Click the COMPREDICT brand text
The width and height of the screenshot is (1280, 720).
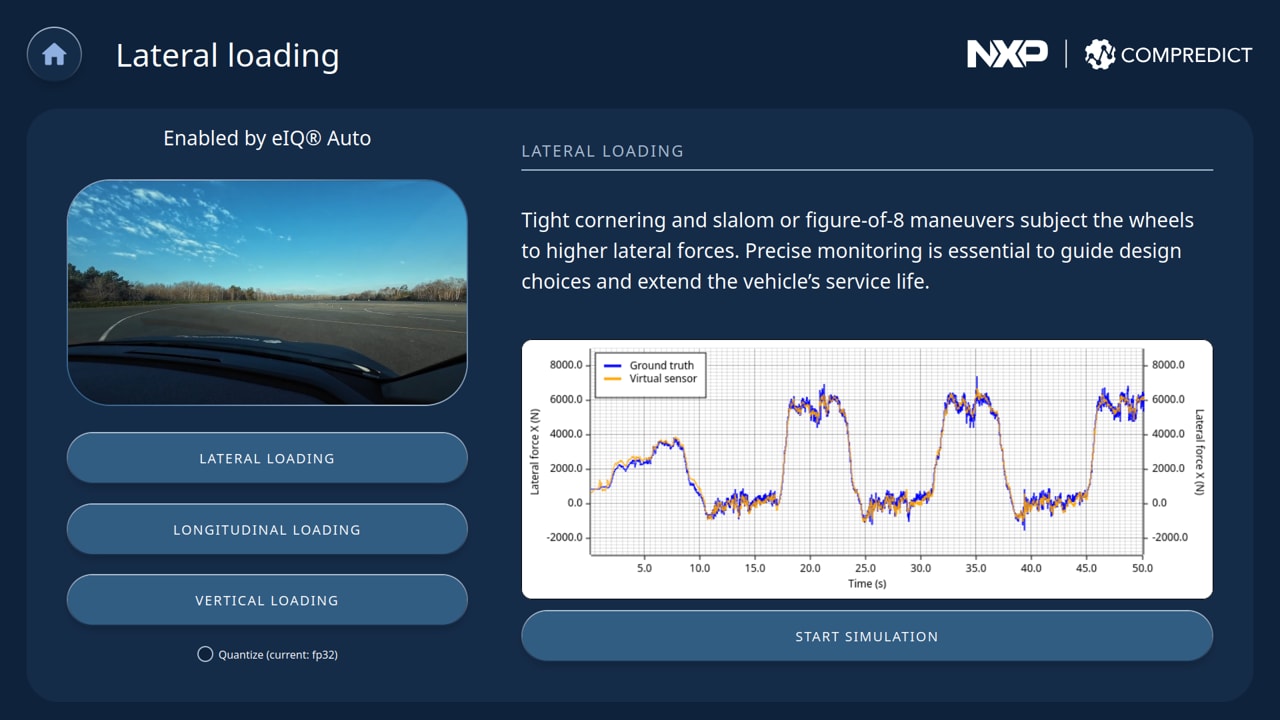(x=1186, y=55)
